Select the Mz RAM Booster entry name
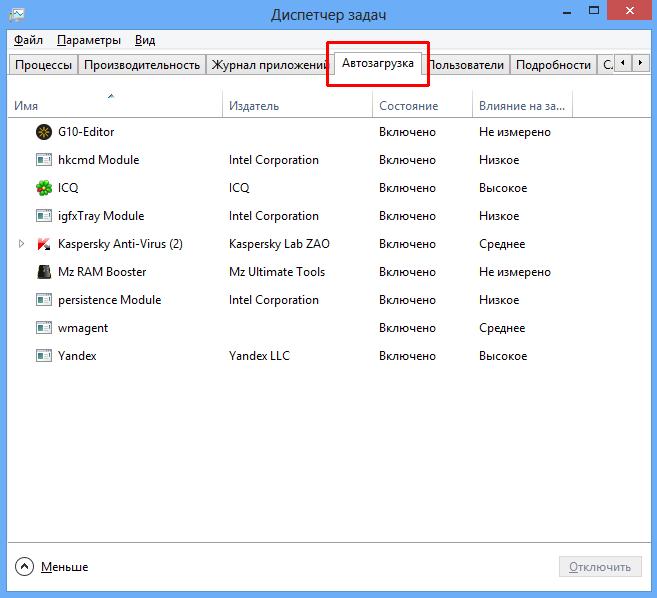The width and height of the screenshot is (657, 598). click(102, 272)
